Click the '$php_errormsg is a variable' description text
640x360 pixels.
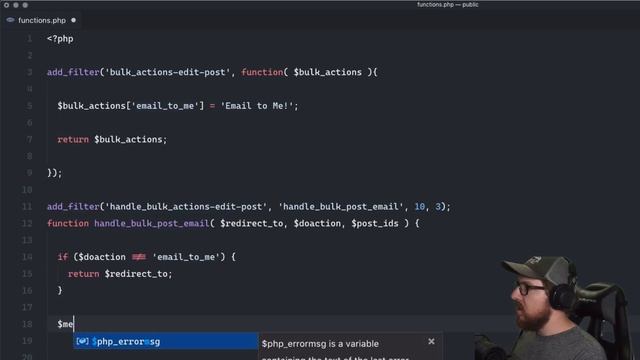pyautogui.click(x=320, y=344)
